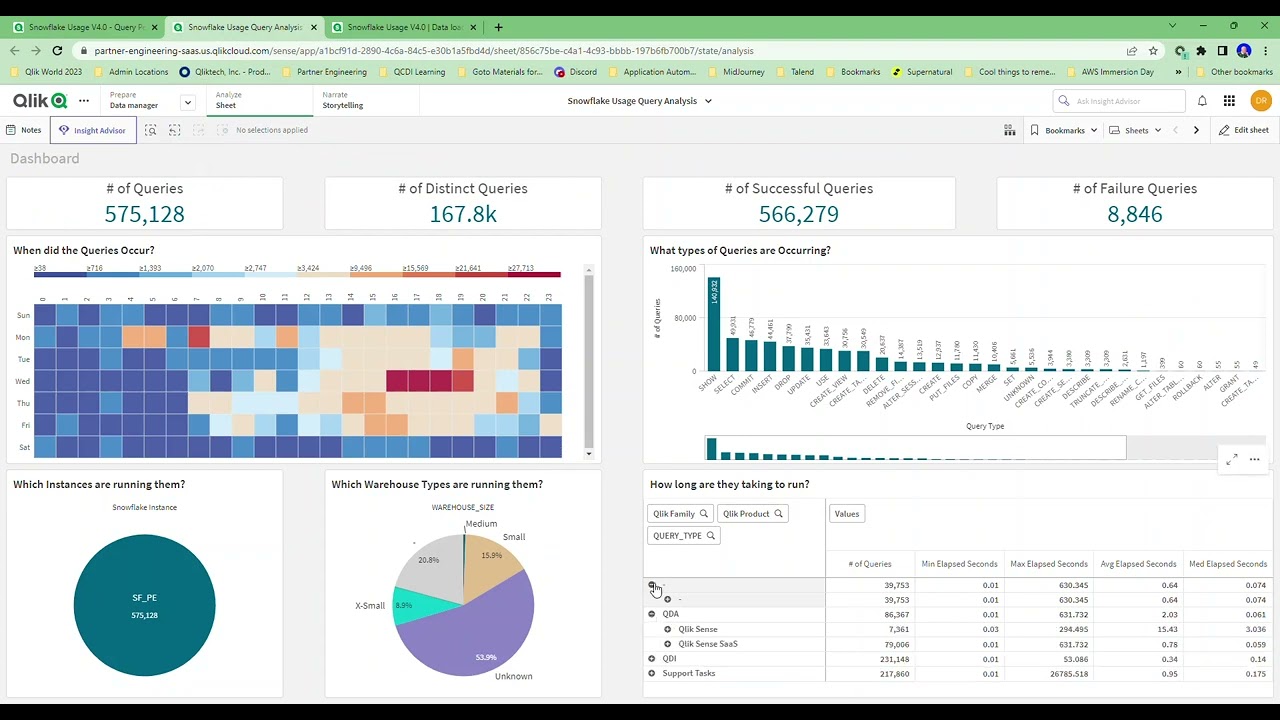Search the Qlik Family dimension

coord(703,514)
